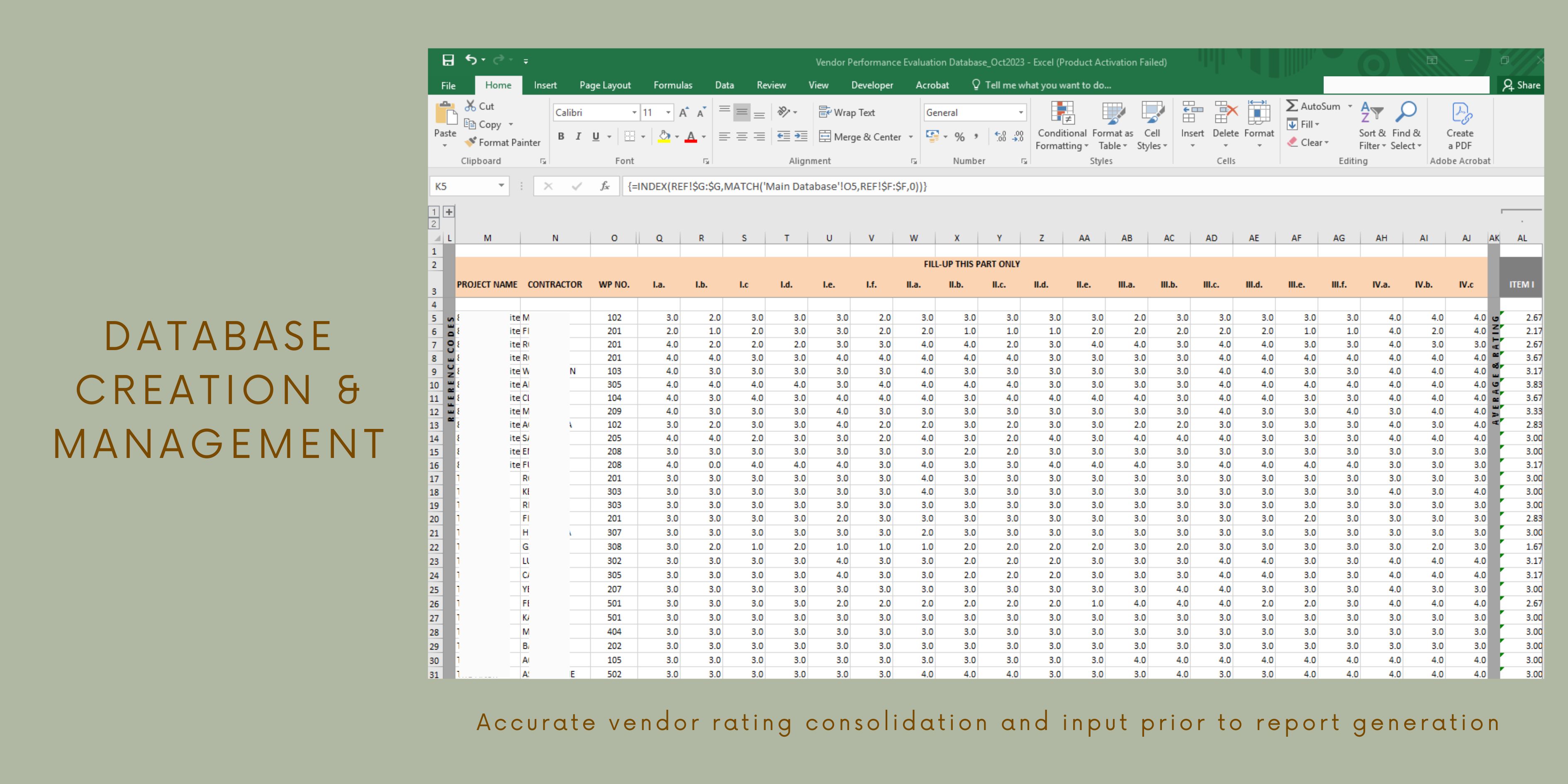Viewport: 1568px width, 784px height.
Task: Open Find & Select menu
Action: coord(1406,126)
